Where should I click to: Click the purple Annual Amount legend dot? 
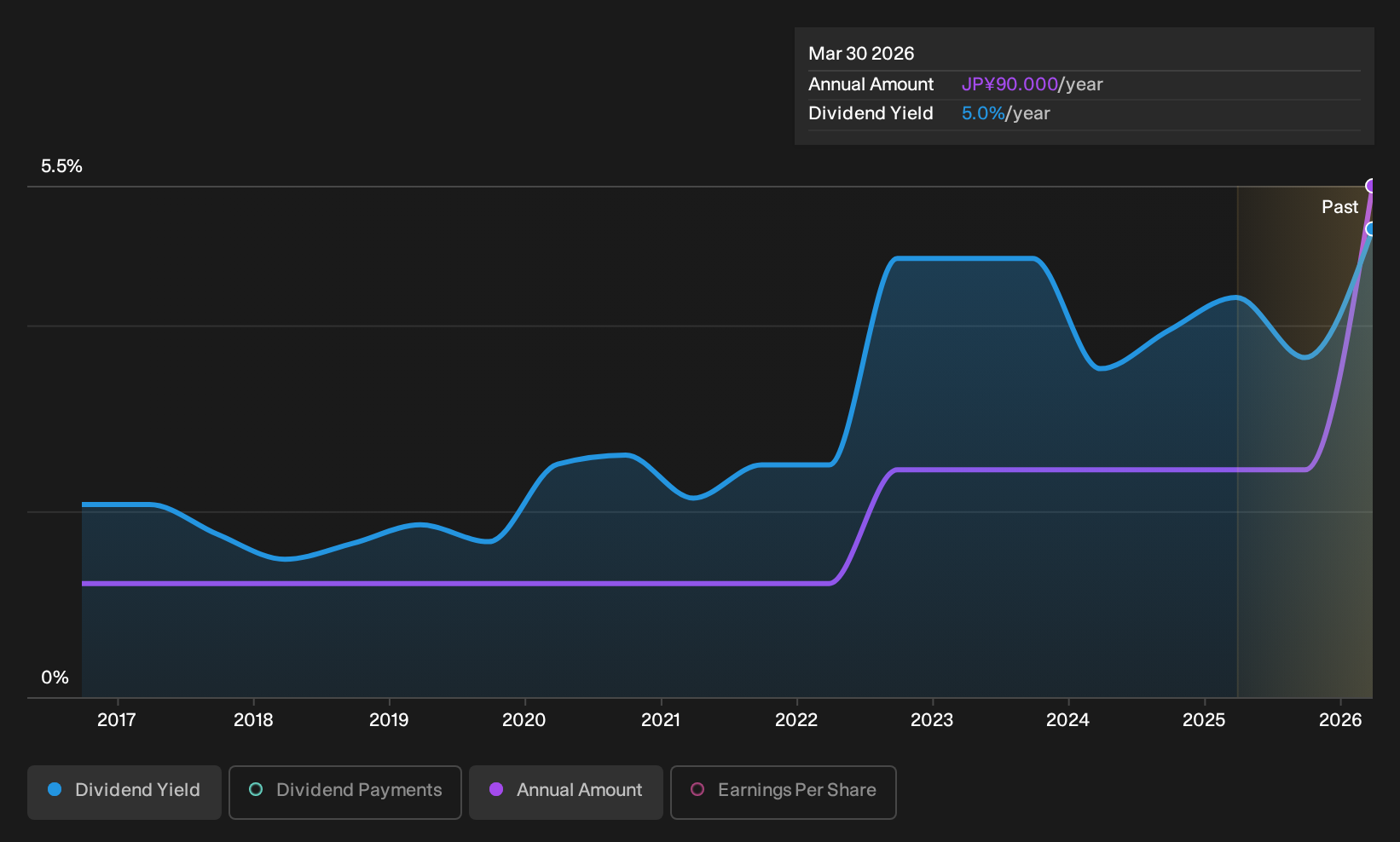[x=496, y=790]
